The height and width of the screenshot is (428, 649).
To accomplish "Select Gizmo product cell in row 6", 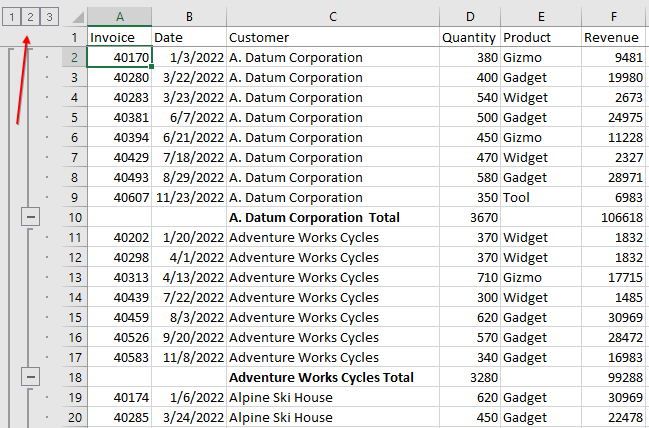I will [541, 137].
